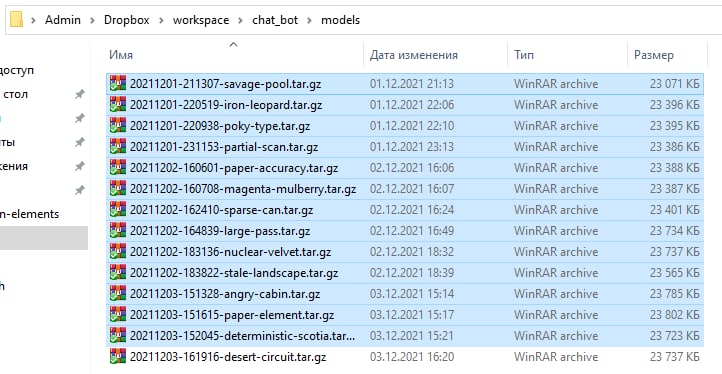Expand chevron before Admin in address bar

pyautogui.click(x=33, y=20)
